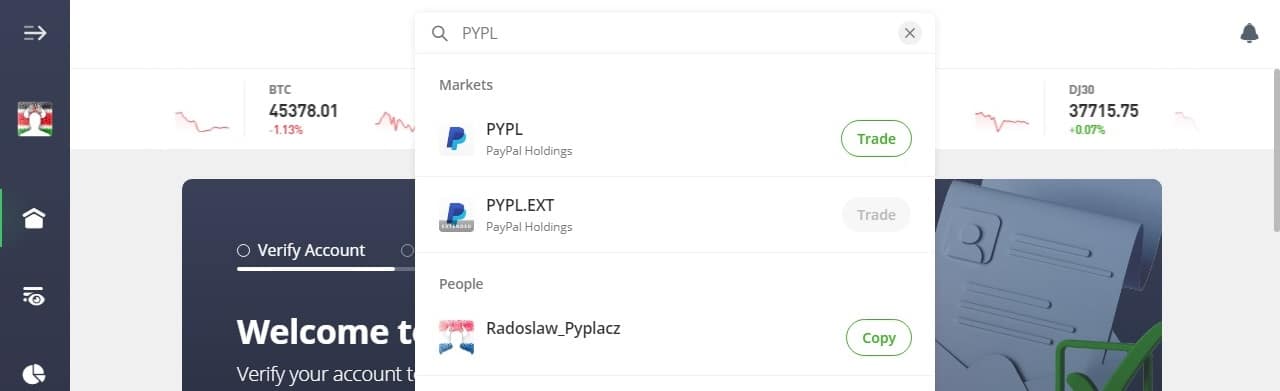This screenshot has width=1280, height=391.
Task: Clear the search with the X button
Action: coord(909,33)
